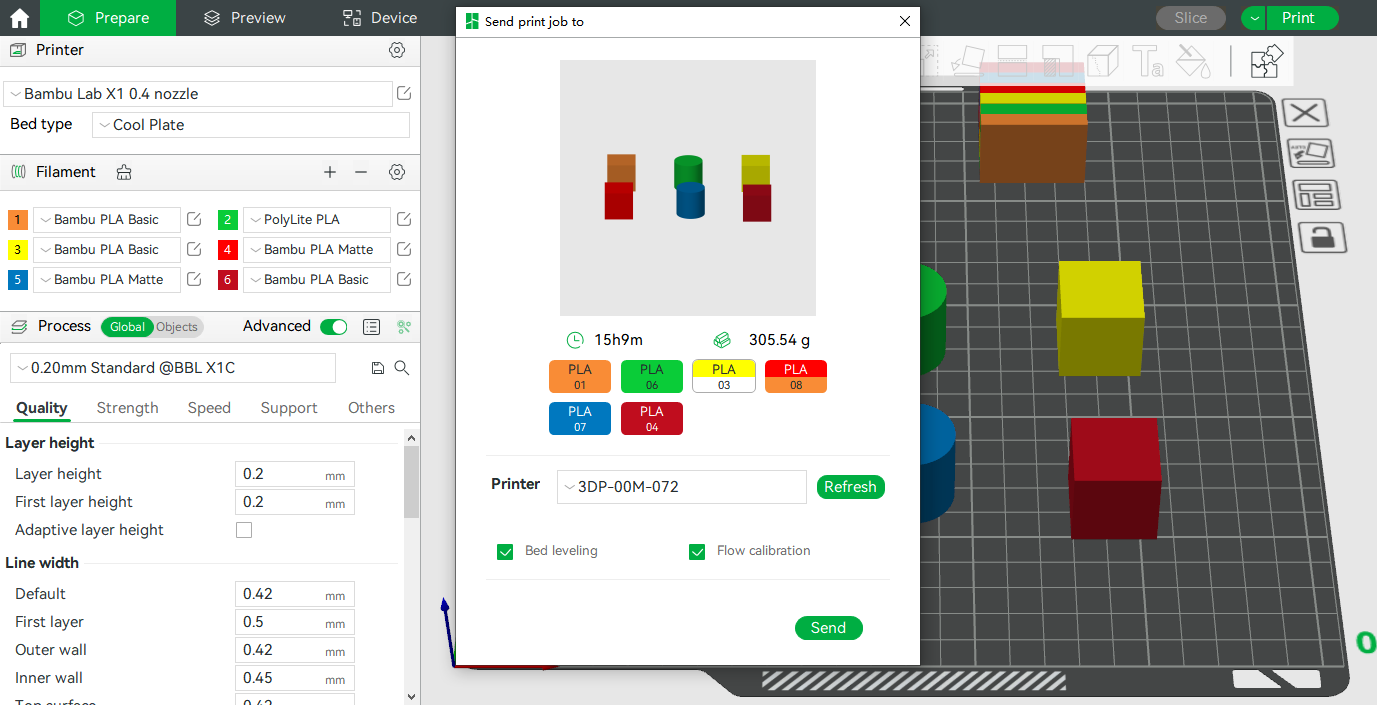Edit the Bambu Lab X1 printer preset
Screen dimensions: 1377x705
click(404, 93)
